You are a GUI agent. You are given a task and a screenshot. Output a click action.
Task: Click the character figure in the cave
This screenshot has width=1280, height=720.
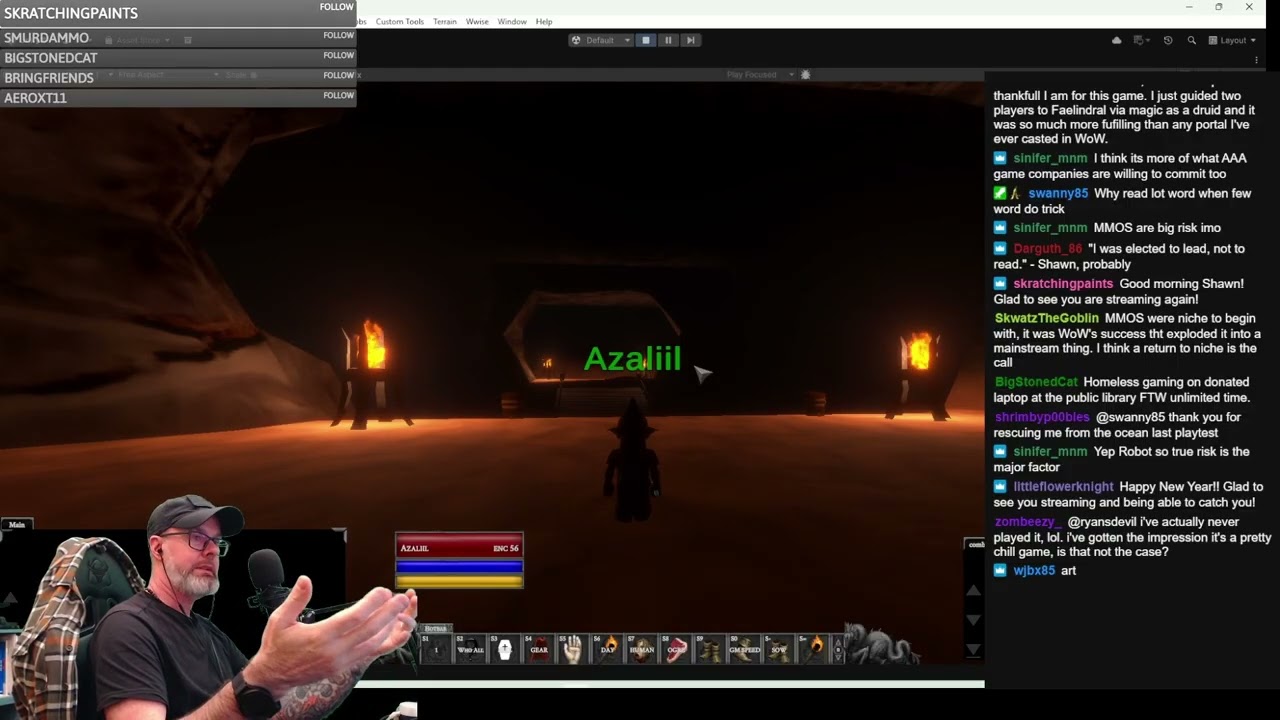(632, 462)
